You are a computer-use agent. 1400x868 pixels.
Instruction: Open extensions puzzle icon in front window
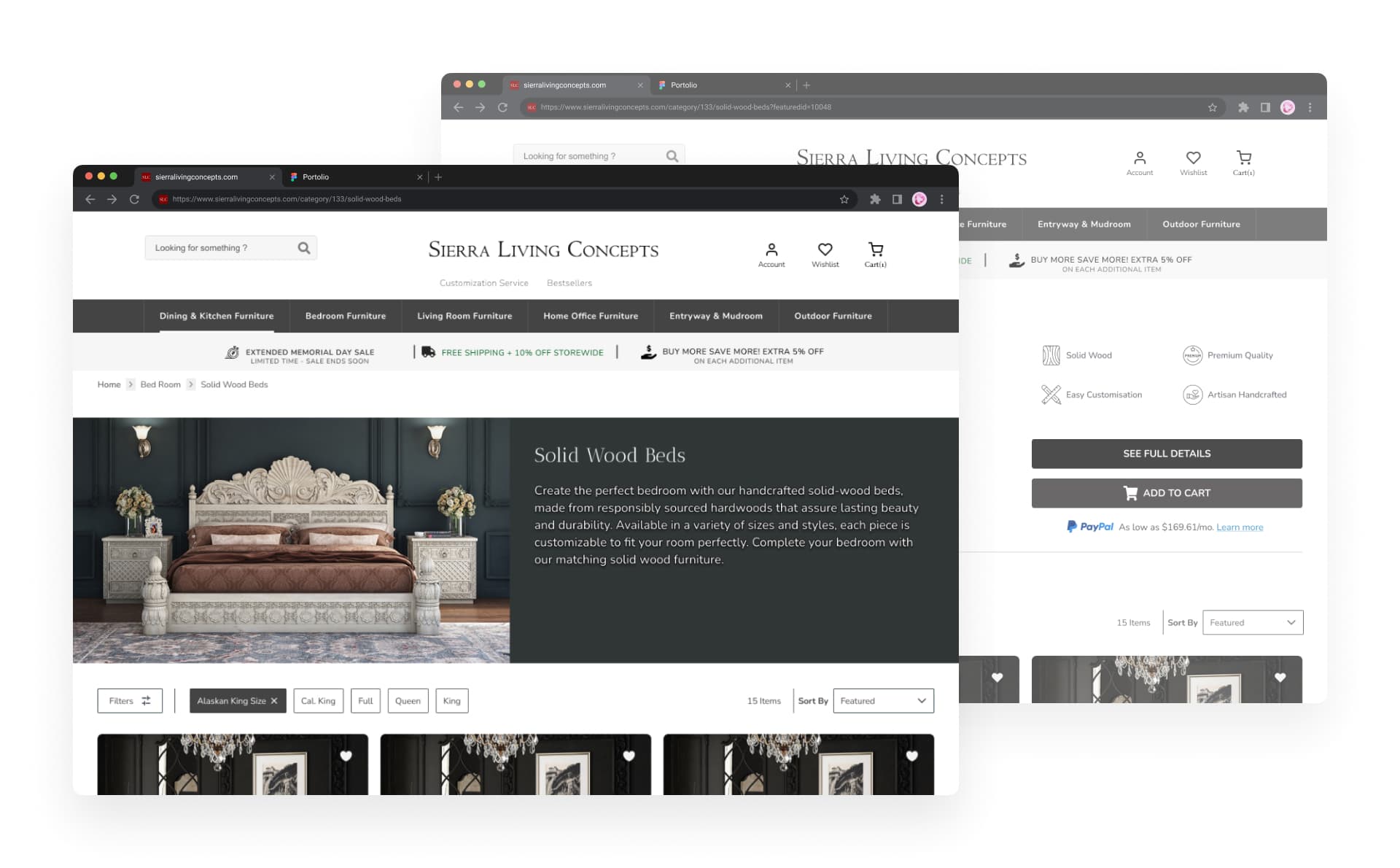click(x=875, y=199)
